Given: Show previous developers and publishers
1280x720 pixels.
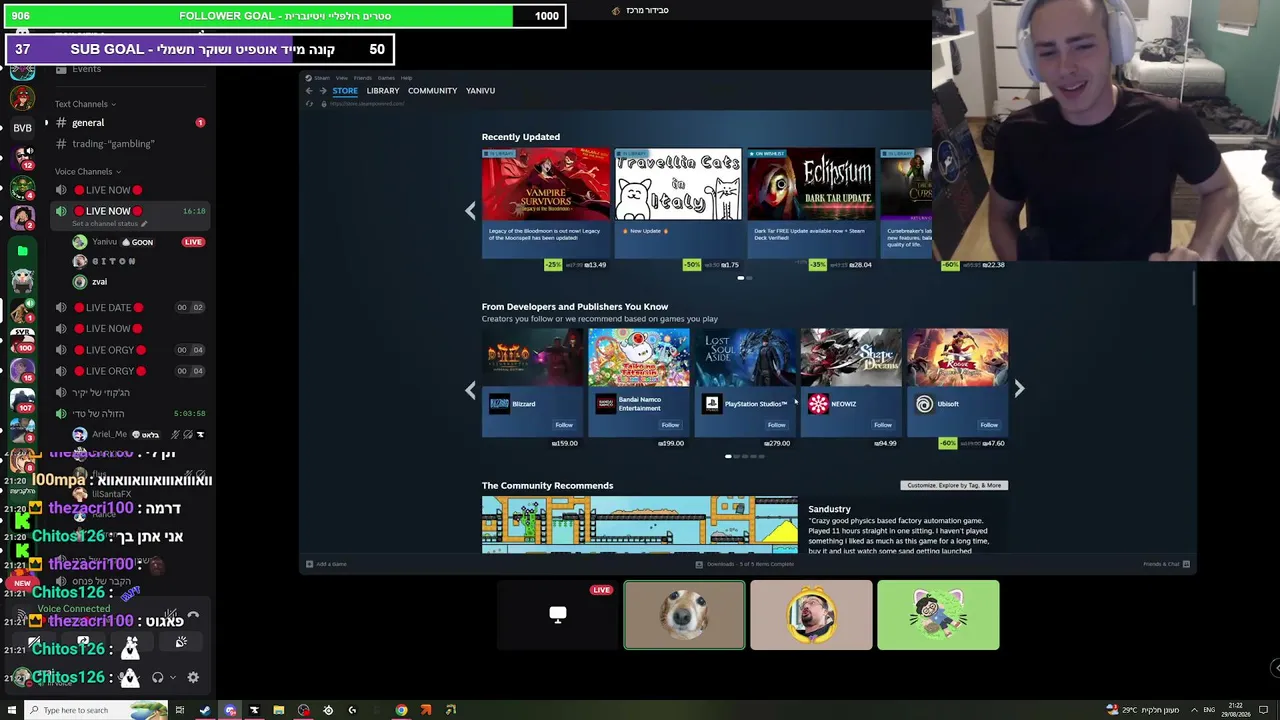Looking at the screenshot, I should [471, 390].
